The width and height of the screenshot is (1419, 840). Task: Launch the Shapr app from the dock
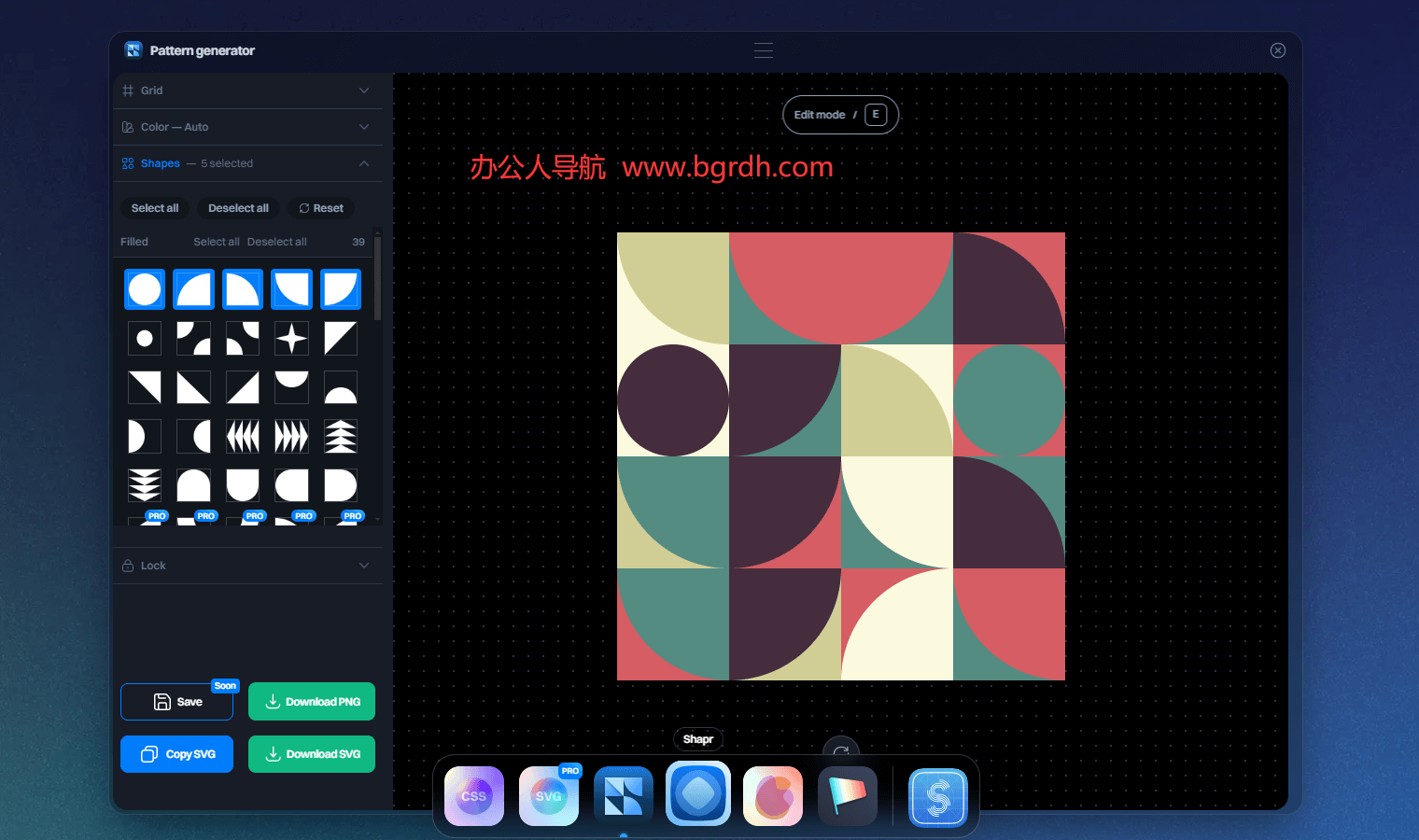698,794
